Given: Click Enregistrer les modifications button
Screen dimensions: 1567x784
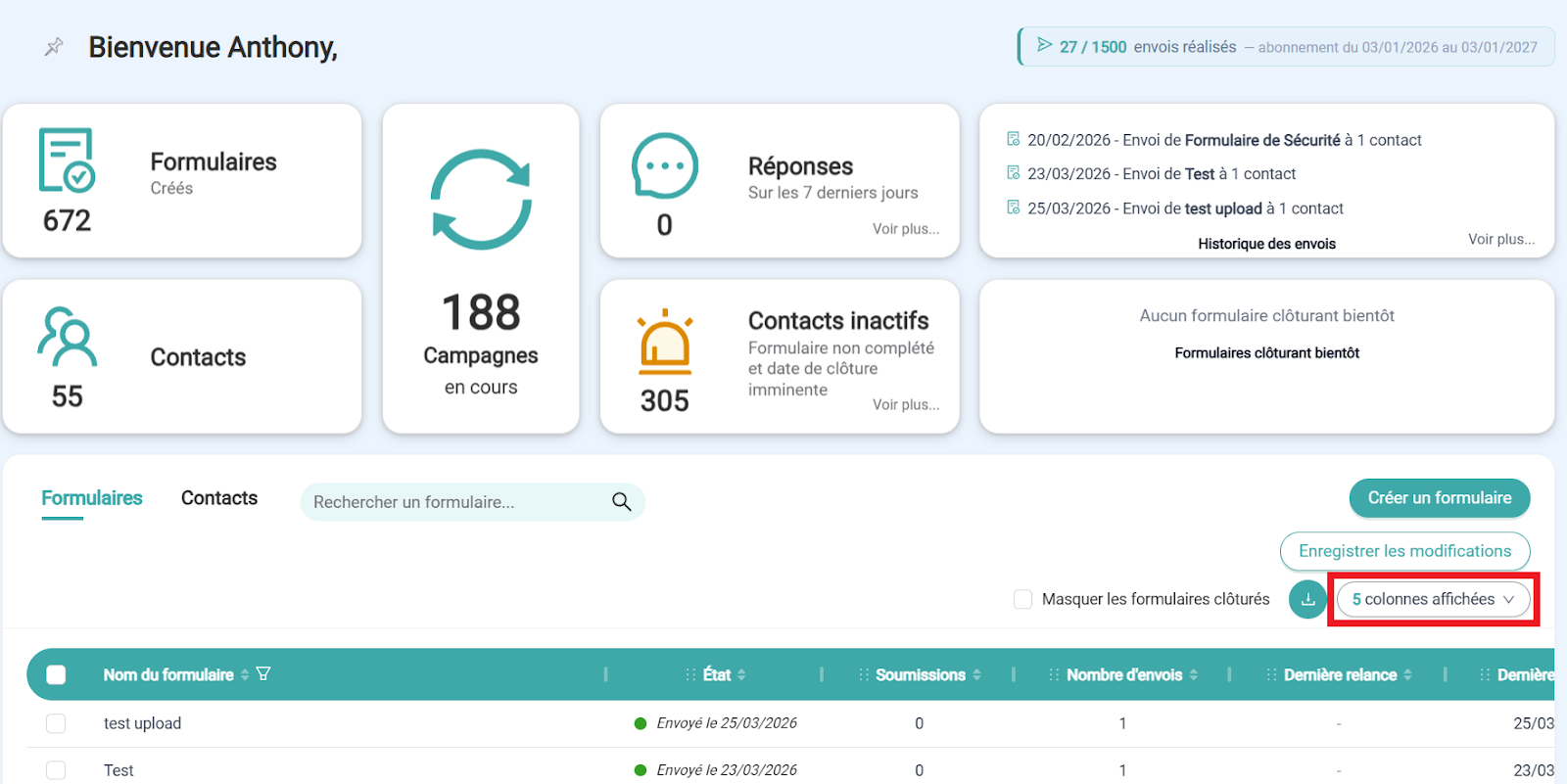Looking at the screenshot, I should coord(1404,551).
